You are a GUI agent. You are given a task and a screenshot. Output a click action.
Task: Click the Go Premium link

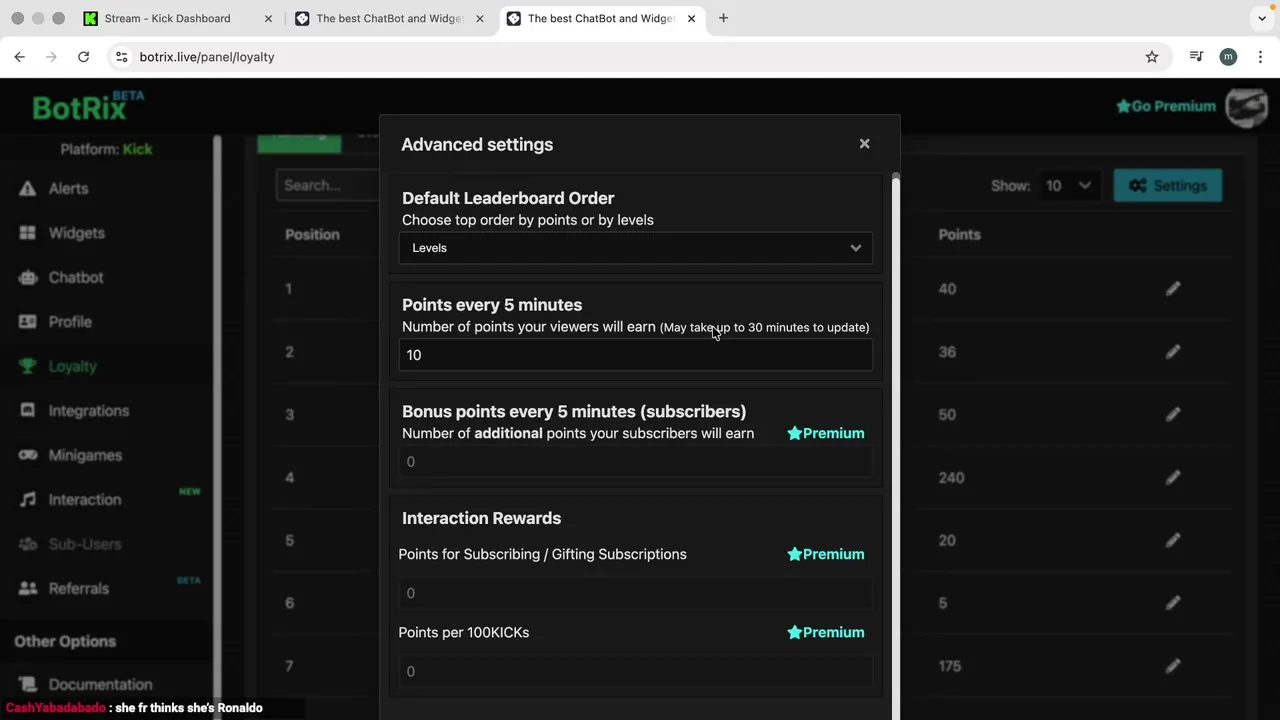(x=1165, y=106)
